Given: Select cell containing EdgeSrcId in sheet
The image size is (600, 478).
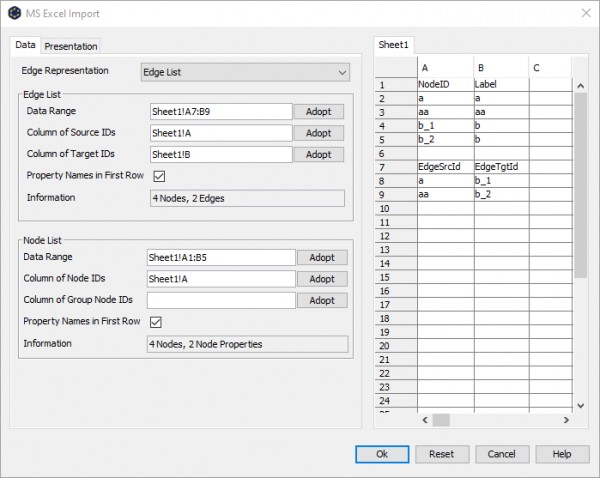Looking at the screenshot, I should tap(445, 167).
